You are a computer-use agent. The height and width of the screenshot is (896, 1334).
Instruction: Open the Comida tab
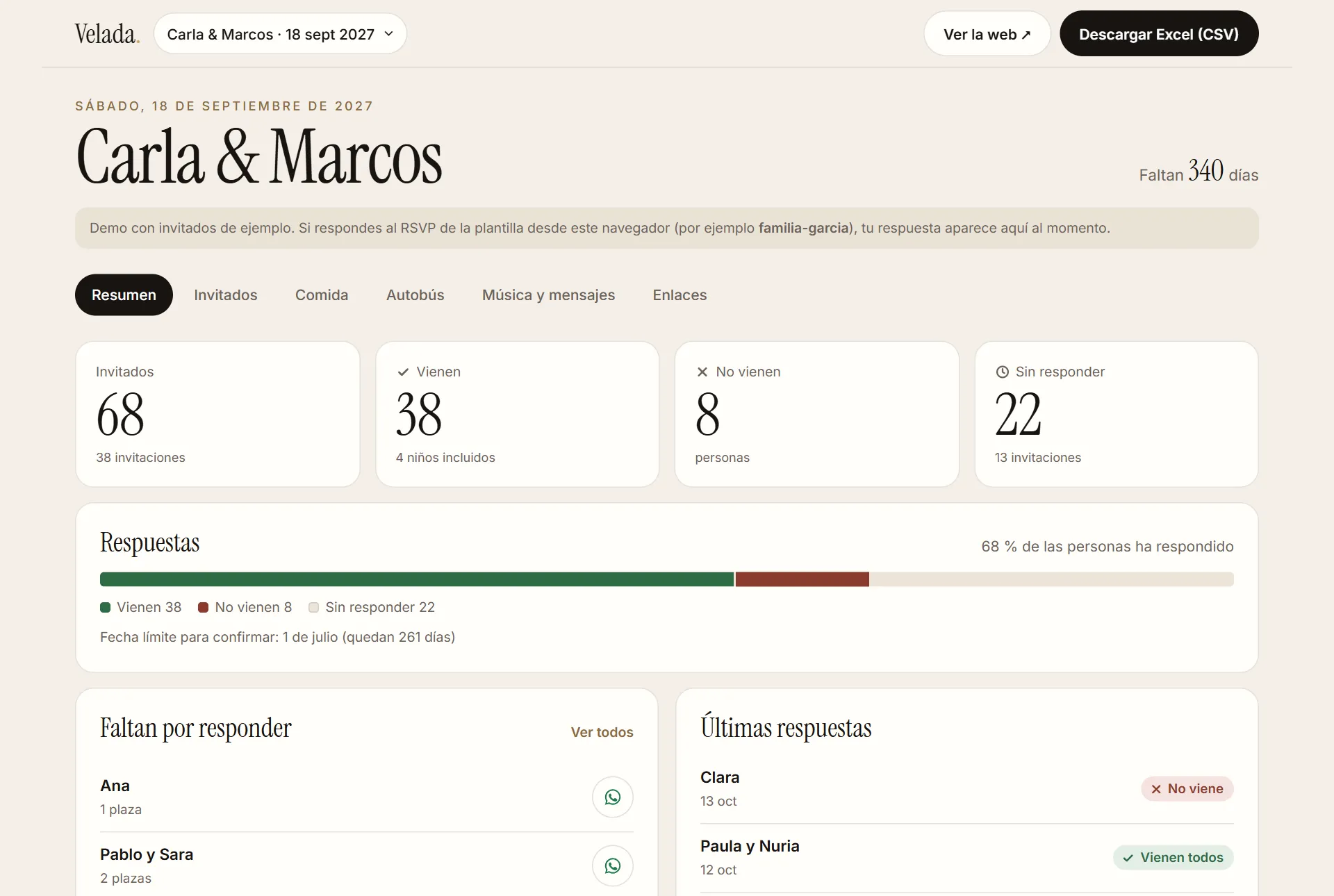pos(322,295)
